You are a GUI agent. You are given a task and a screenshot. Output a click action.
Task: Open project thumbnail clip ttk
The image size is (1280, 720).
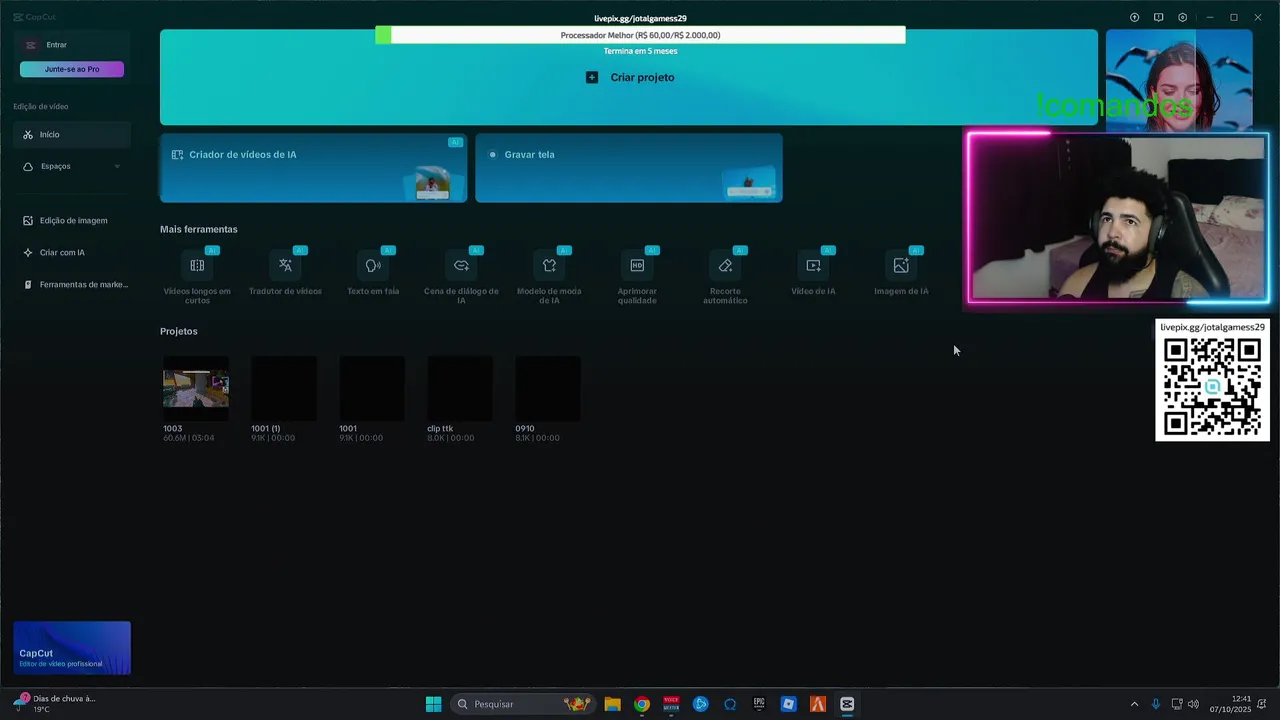[460, 388]
